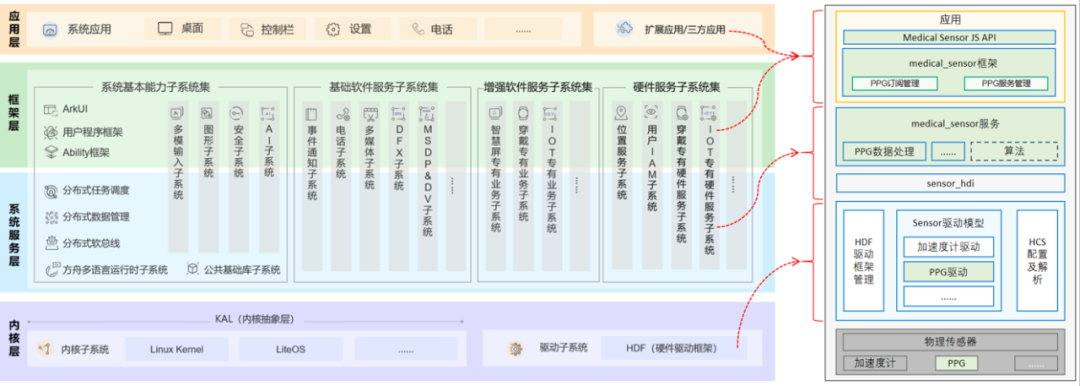Click the dashed 算法 box
This screenshot has width=1080, height=386.
1014,150
